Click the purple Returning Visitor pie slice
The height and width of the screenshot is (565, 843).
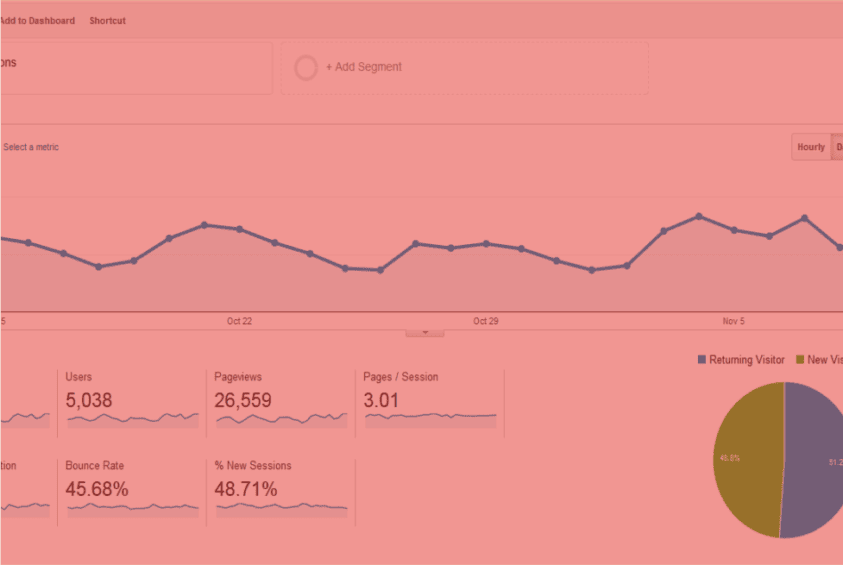pyautogui.click(x=813, y=460)
